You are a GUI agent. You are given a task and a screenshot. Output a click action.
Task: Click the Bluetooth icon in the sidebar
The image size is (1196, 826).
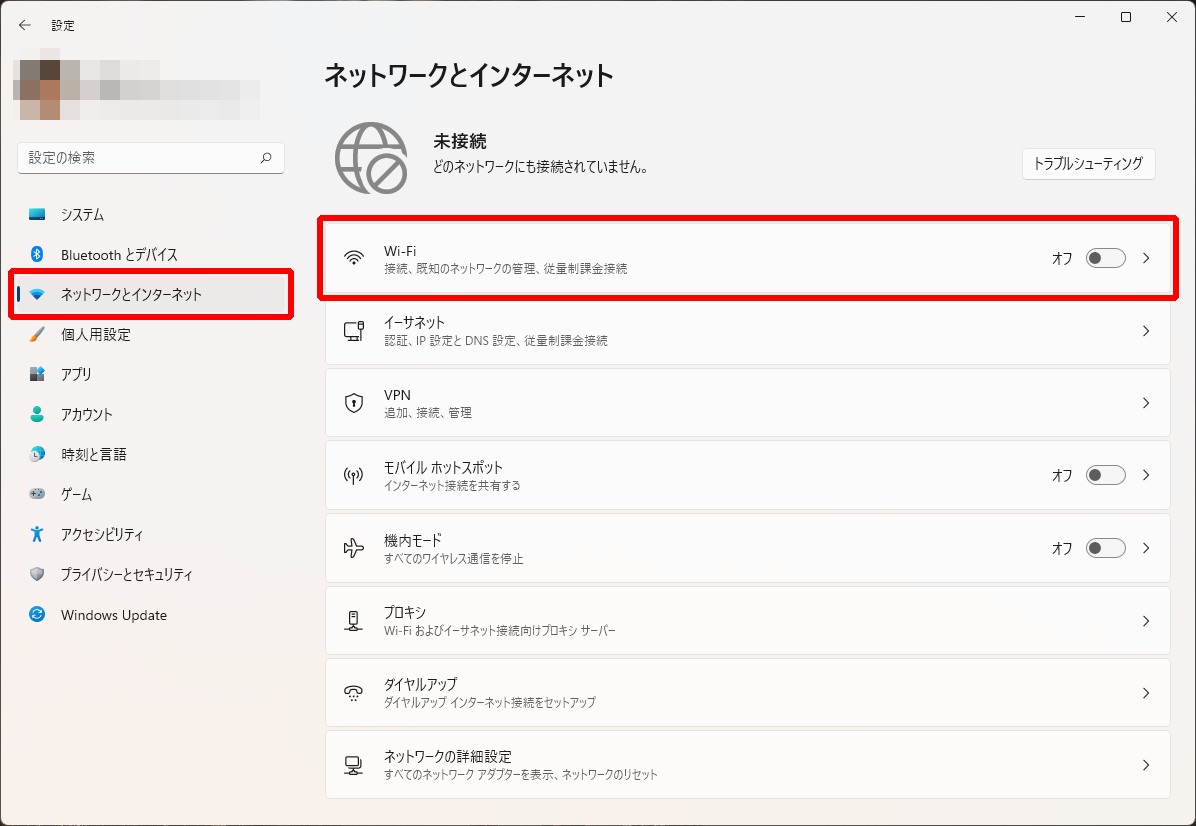tap(37, 254)
